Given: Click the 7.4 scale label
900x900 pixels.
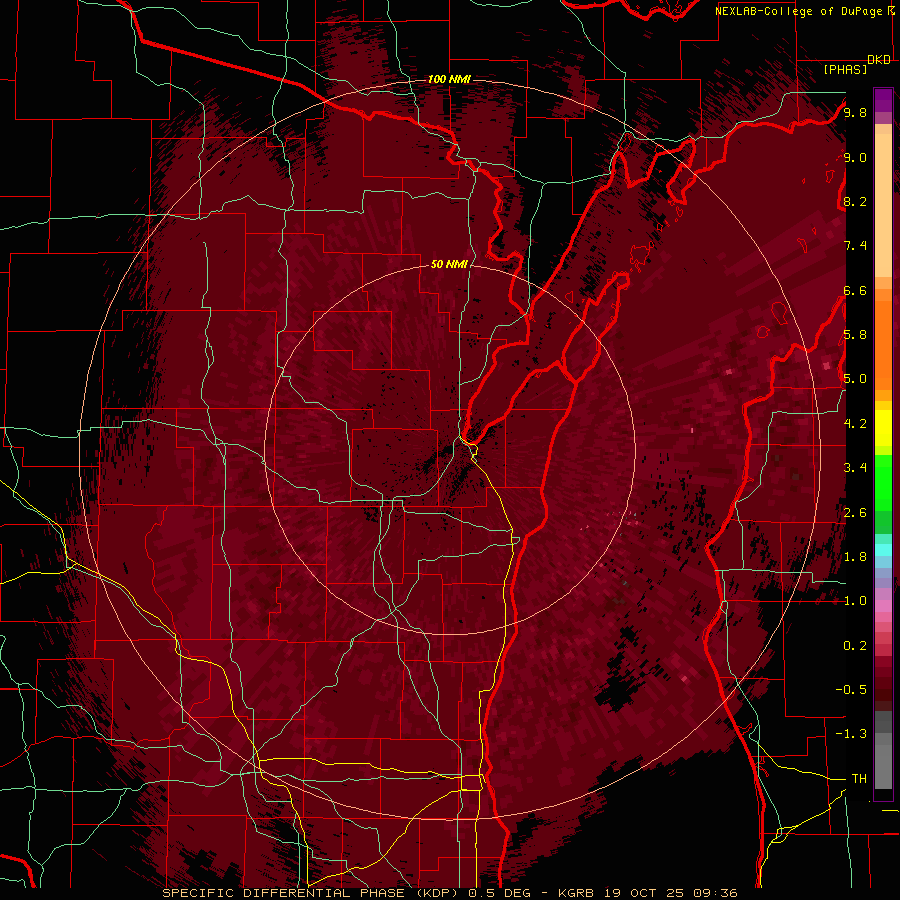Looking at the screenshot, I should point(855,246).
